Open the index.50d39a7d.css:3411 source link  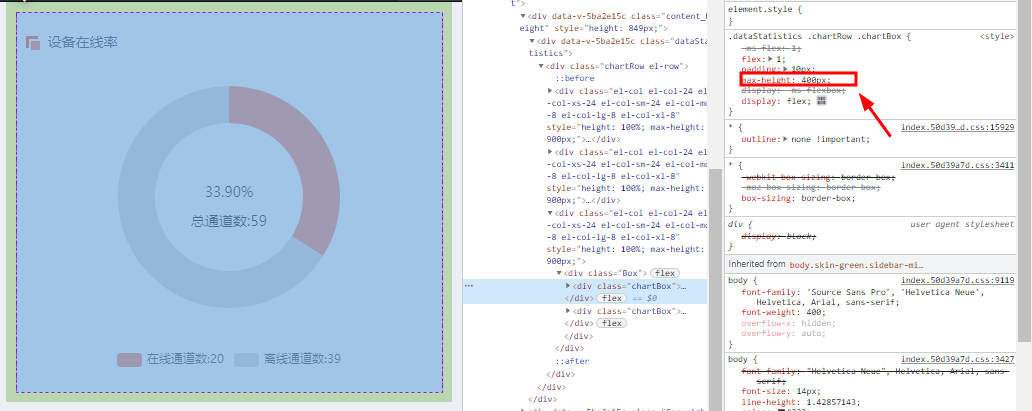(x=957, y=165)
